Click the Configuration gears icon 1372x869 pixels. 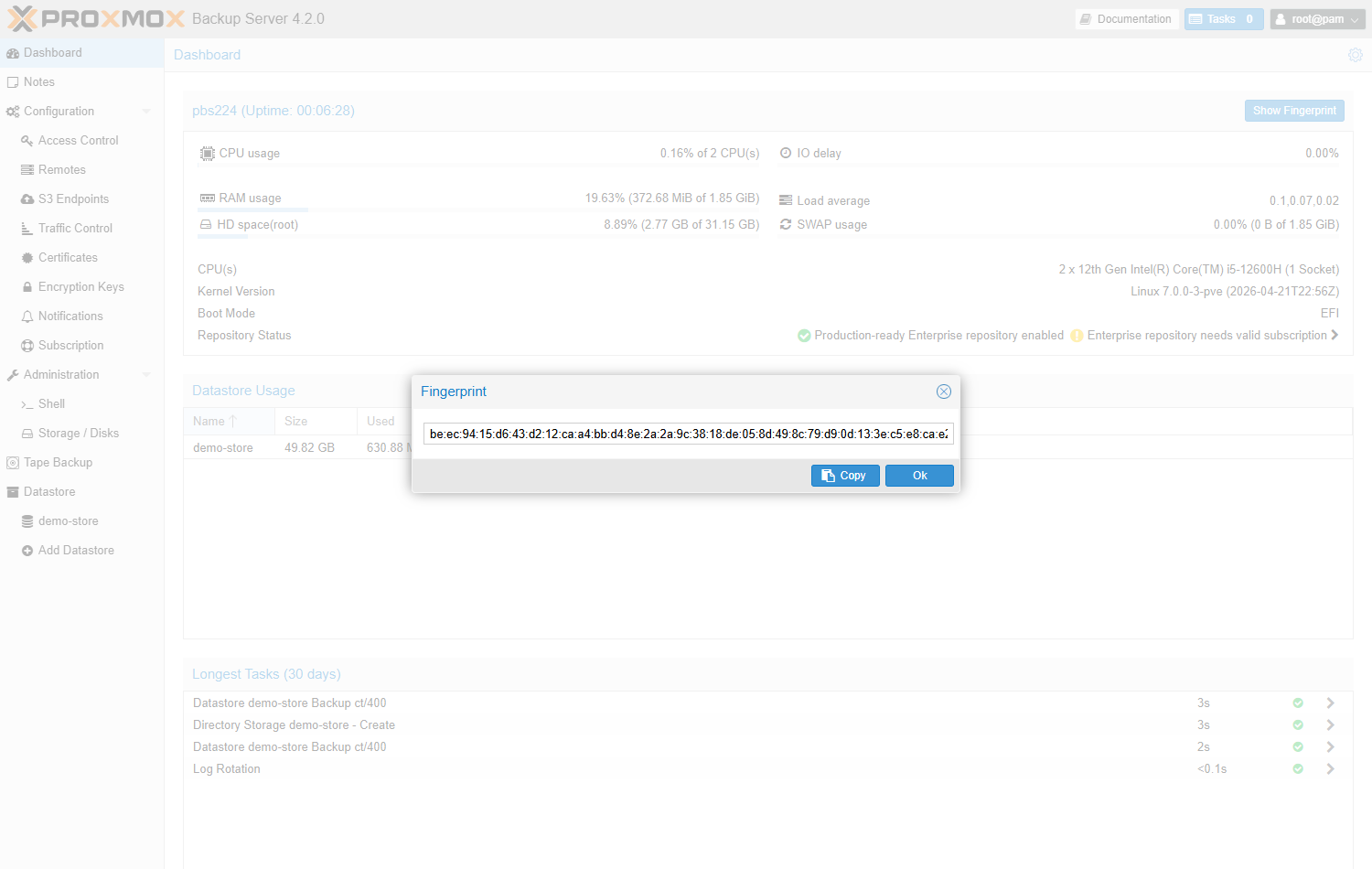click(13, 112)
